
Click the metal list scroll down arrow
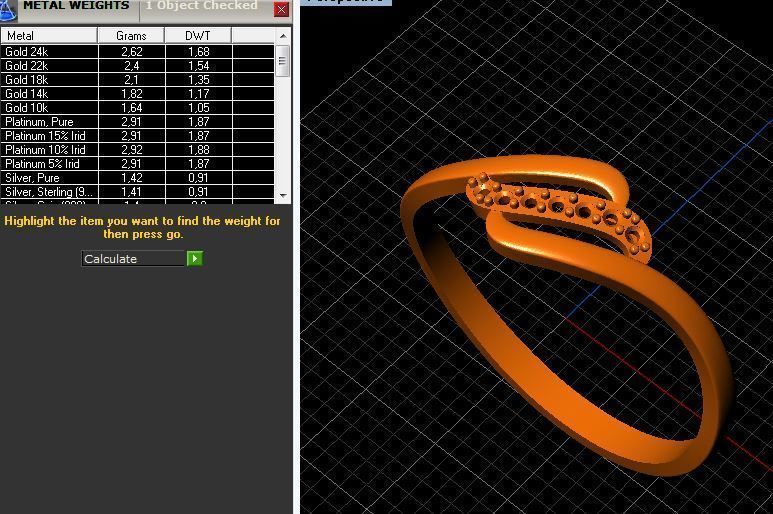pyautogui.click(x=283, y=196)
